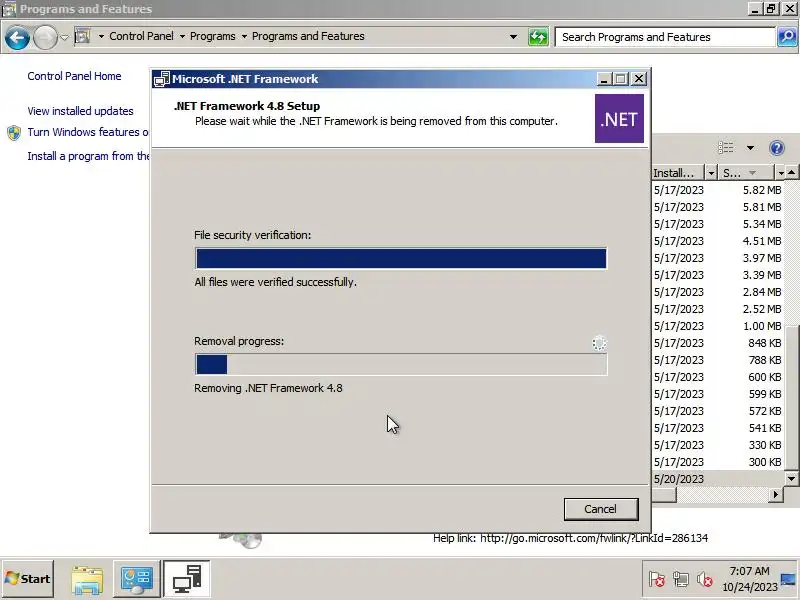The image size is (800, 600).
Task: Click the Programs breadcrumb segment
Action: pos(213,36)
